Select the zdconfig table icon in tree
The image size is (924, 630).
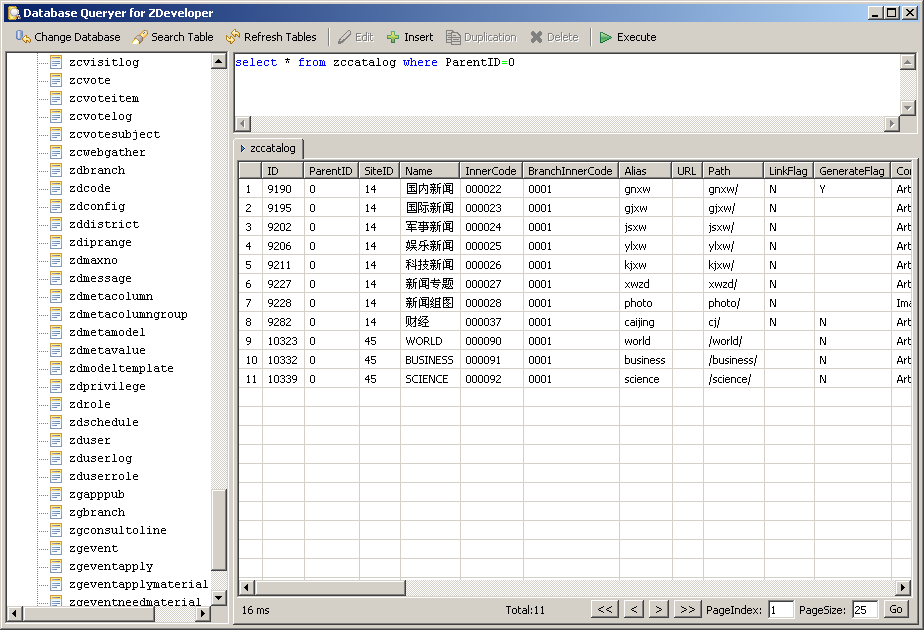(x=56, y=206)
